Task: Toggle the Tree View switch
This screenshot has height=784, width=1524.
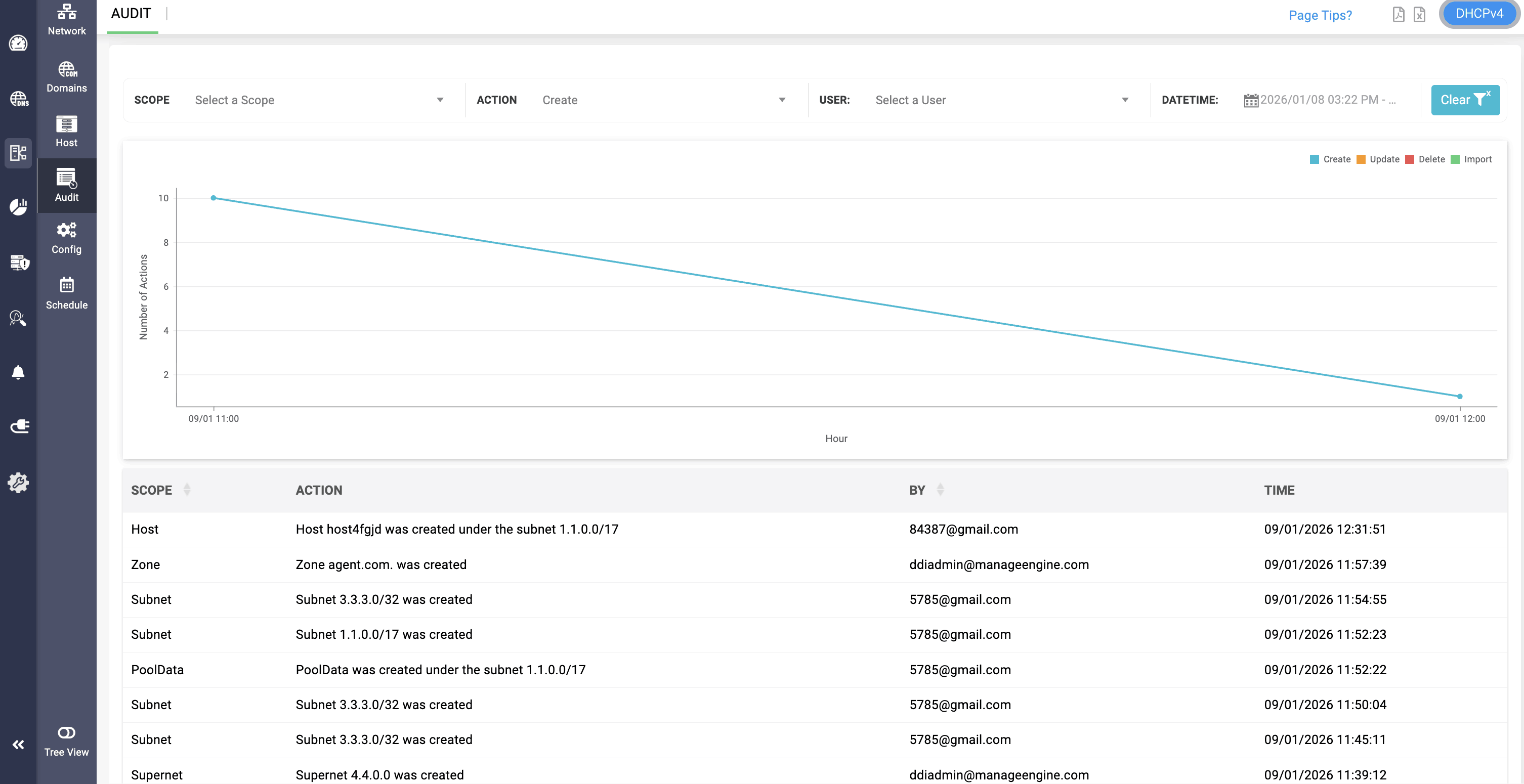Action: coord(66,732)
